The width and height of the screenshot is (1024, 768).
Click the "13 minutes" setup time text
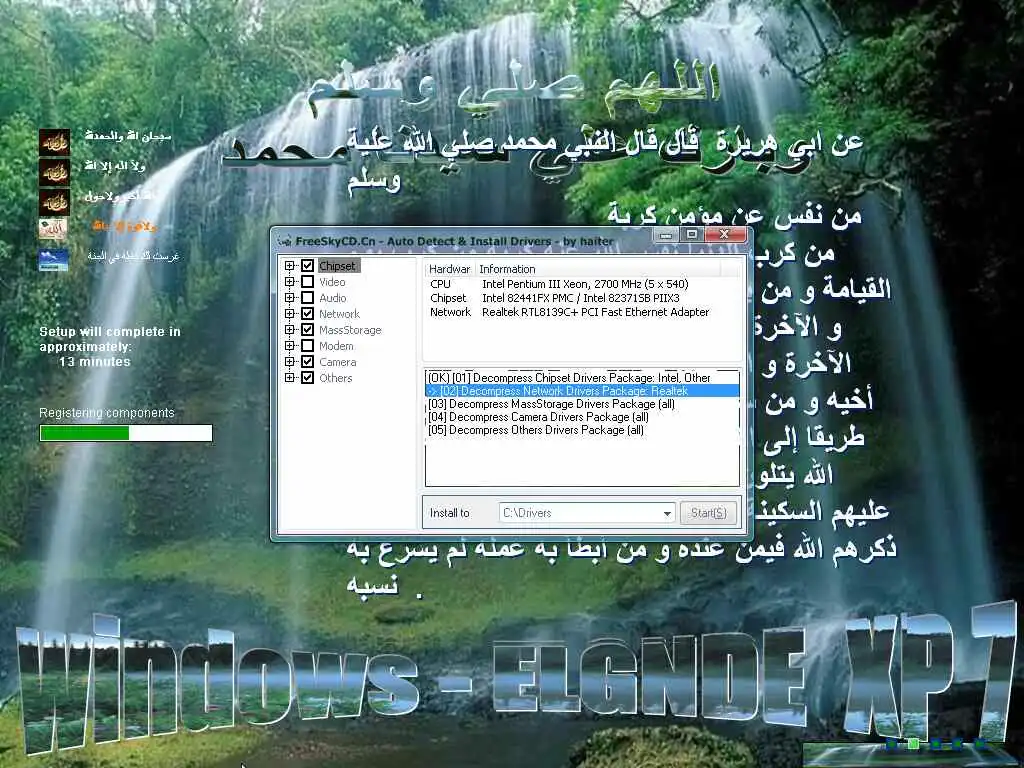(x=95, y=362)
